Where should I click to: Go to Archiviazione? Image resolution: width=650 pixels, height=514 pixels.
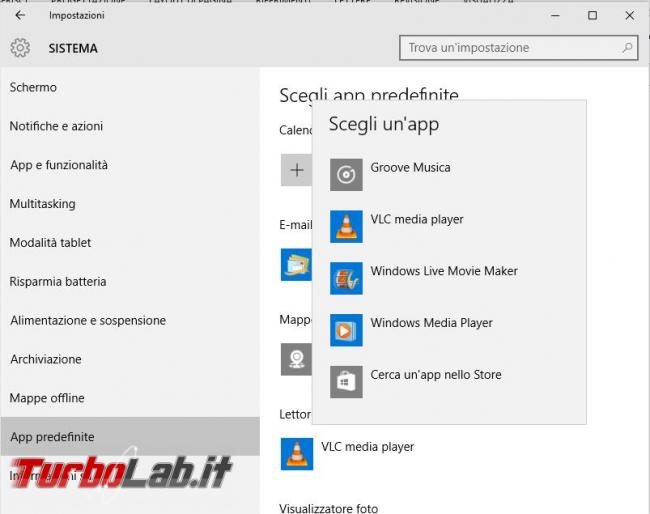coord(130,359)
